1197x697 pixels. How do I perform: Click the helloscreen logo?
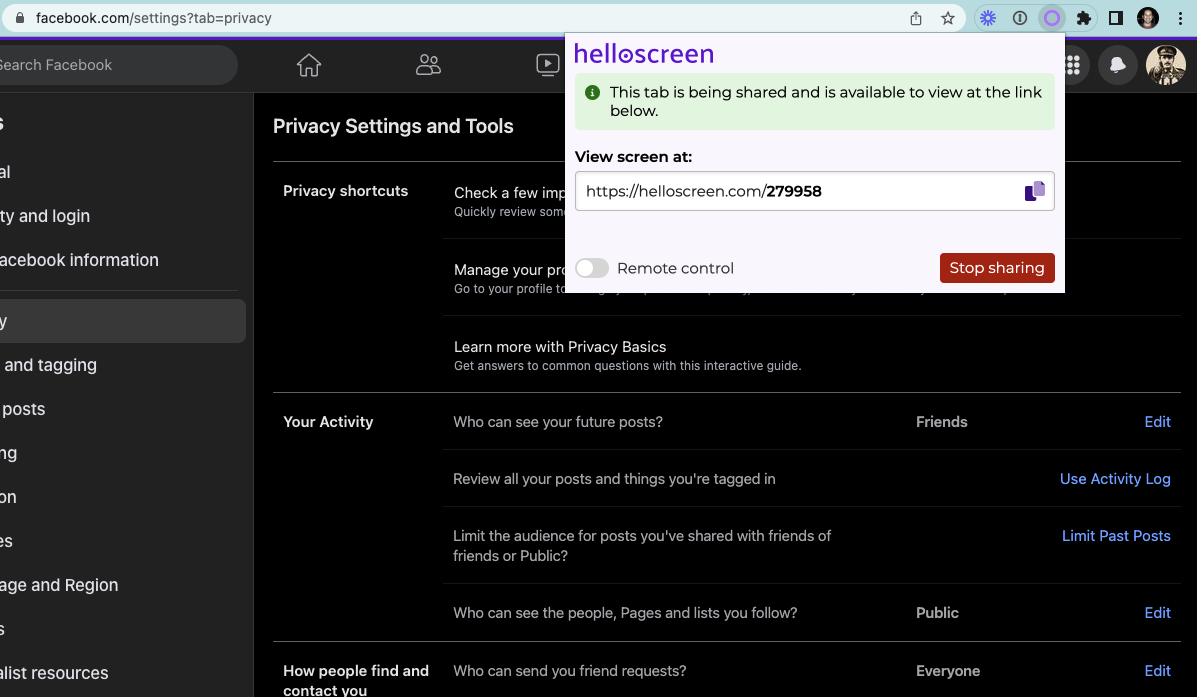(x=644, y=53)
